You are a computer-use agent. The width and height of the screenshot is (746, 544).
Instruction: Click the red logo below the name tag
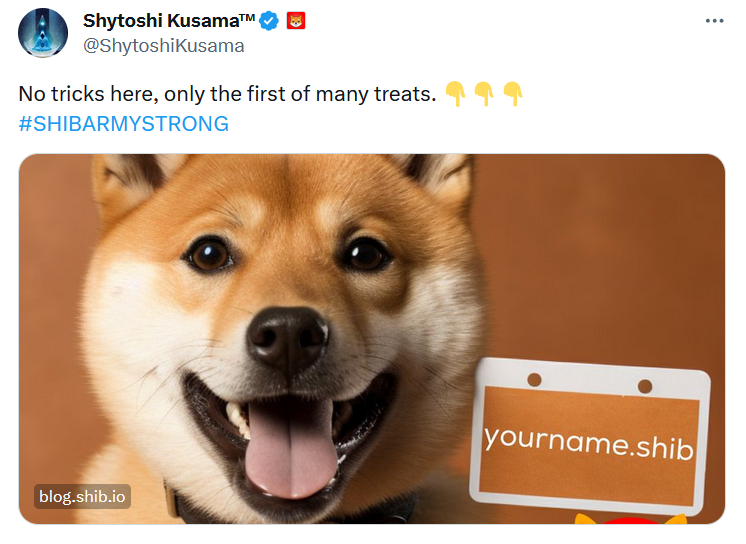(630, 519)
